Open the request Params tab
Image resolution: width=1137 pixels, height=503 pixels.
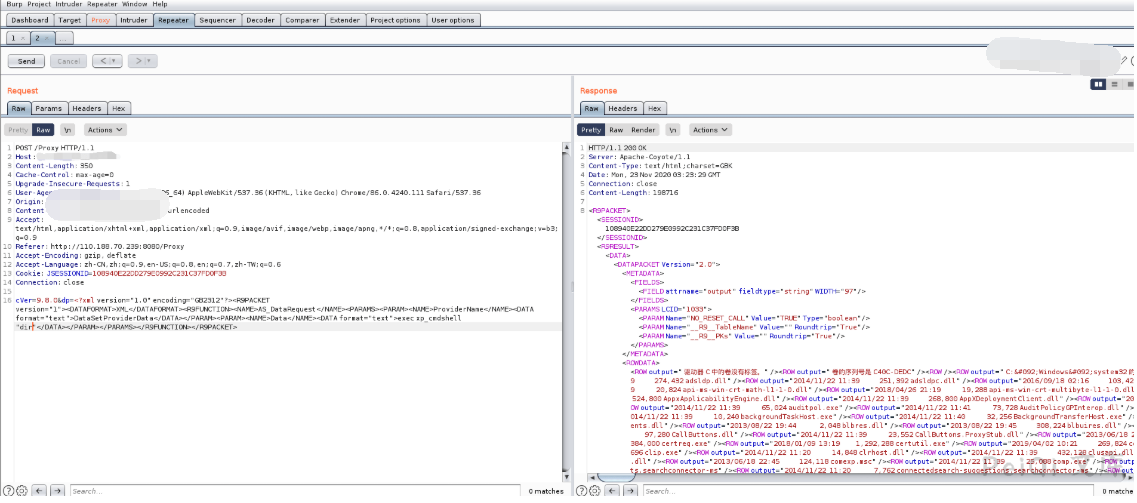48,108
